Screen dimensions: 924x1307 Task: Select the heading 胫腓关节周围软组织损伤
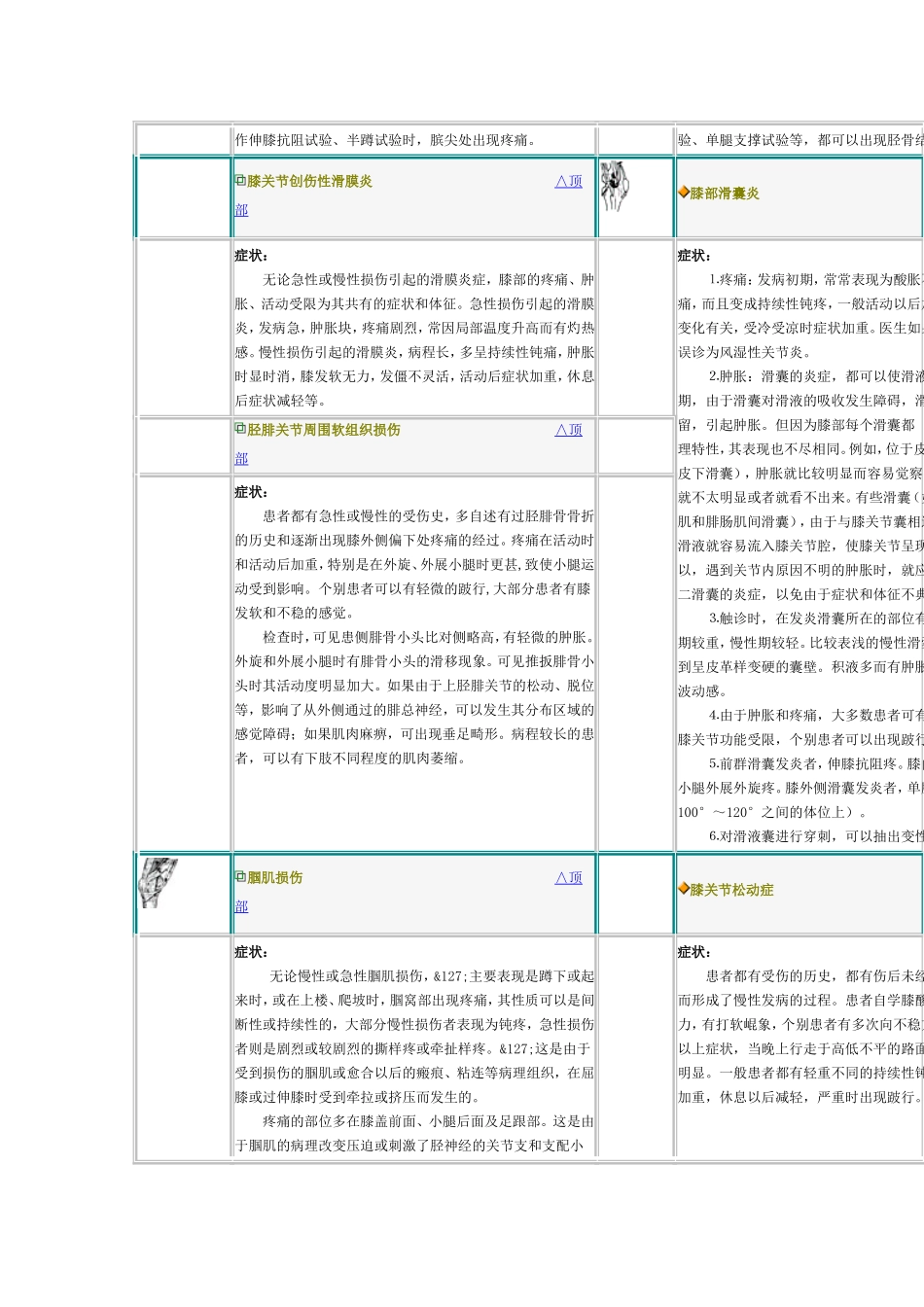tap(324, 430)
